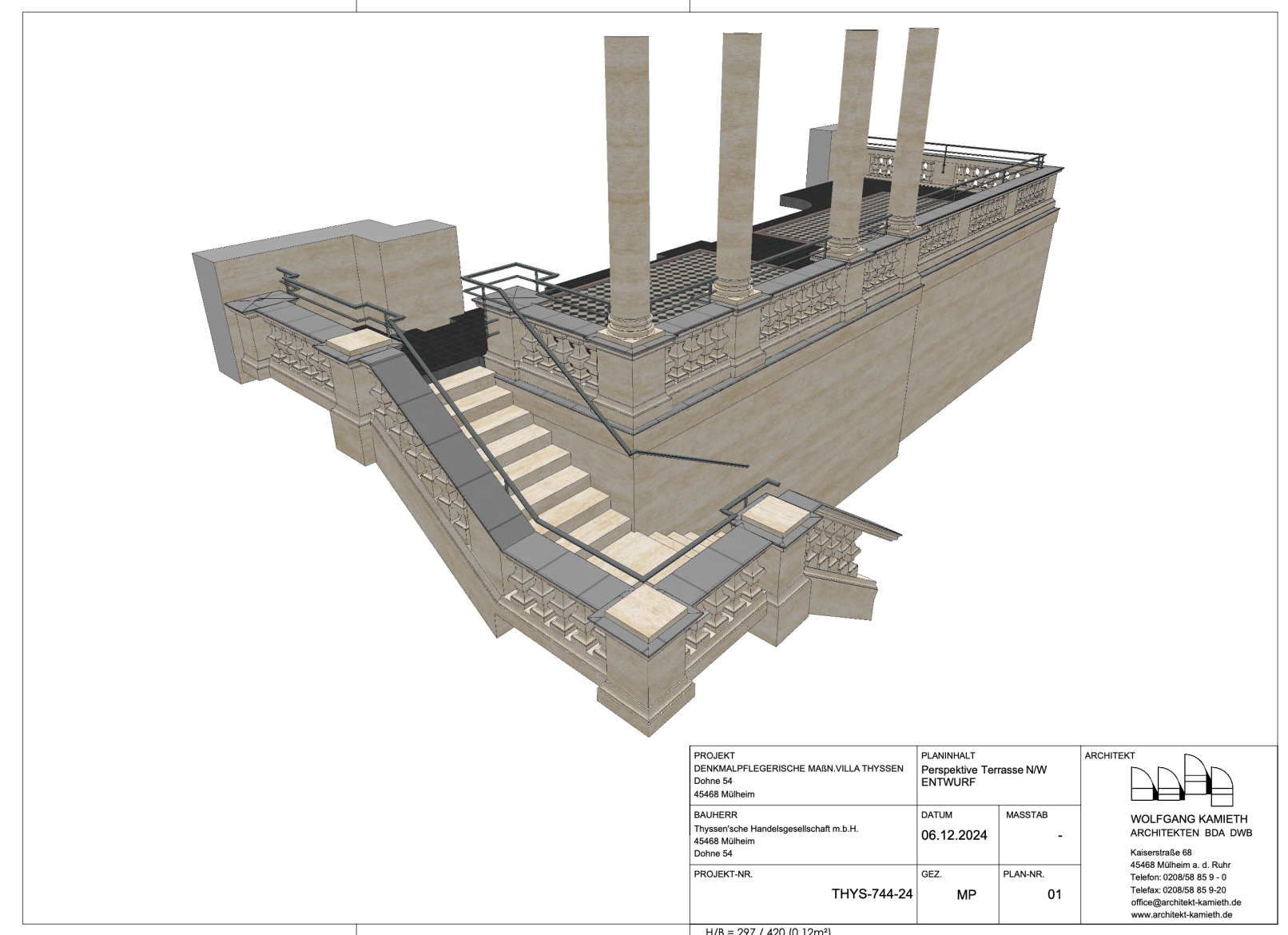Click the project number THYS-744-24
Screen dimensions: 1288x935
[x=872, y=894]
